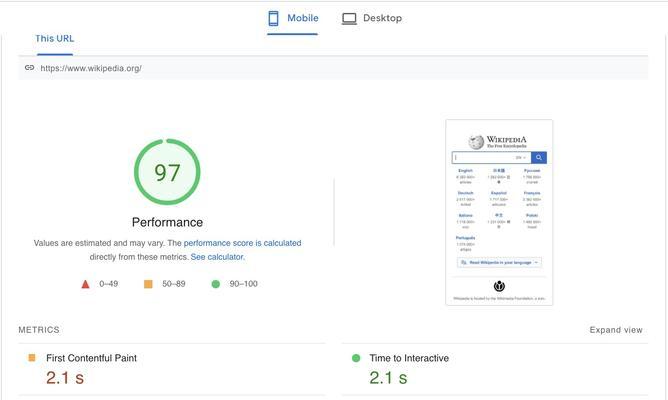Image resolution: width=668 pixels, height=400 pixels.
Task: Click the 97 performance score gauge
Action: click(167, 172)
